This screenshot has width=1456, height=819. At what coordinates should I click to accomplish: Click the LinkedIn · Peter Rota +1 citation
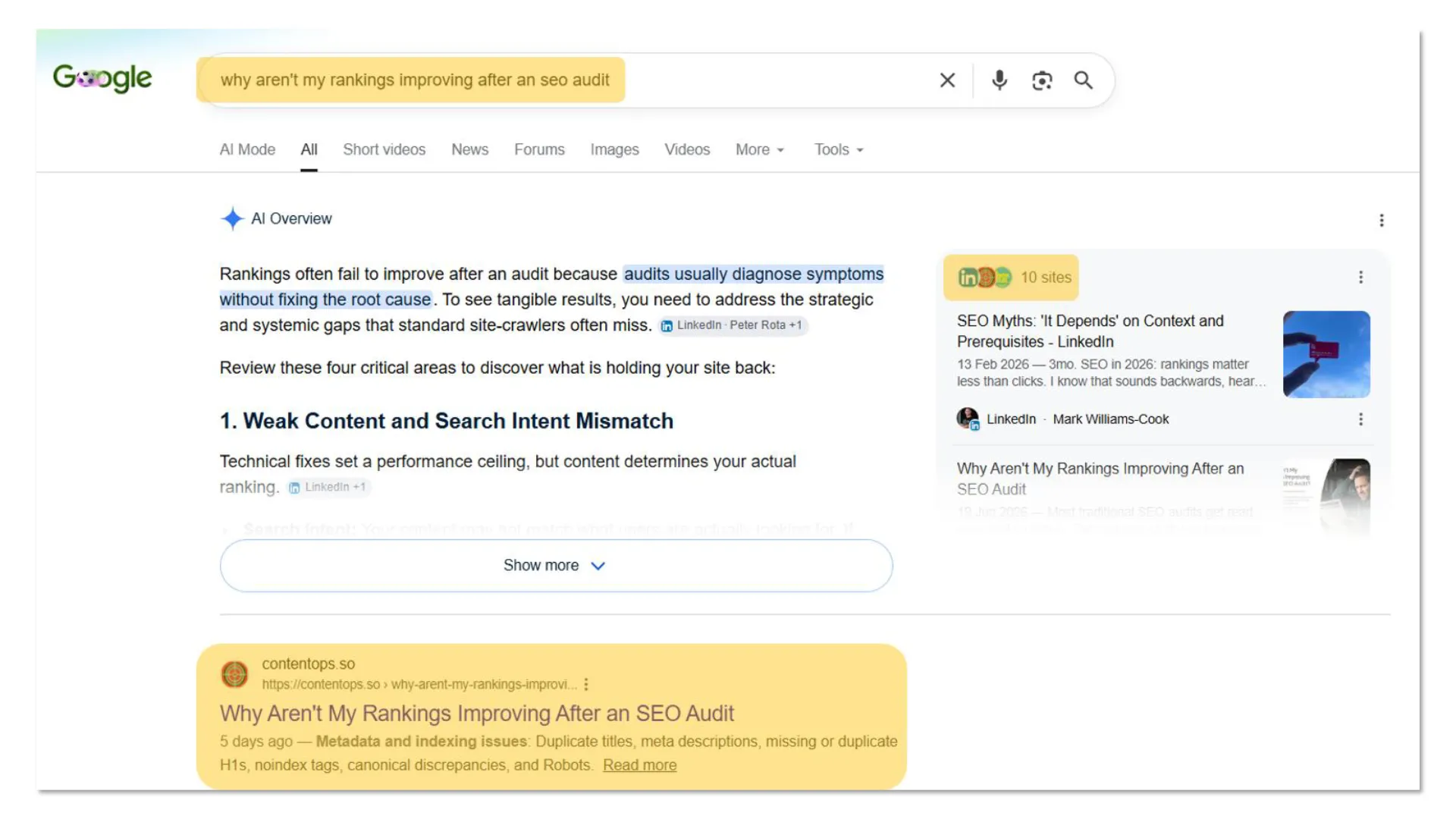pyautogui.click(x=733, y=325)
